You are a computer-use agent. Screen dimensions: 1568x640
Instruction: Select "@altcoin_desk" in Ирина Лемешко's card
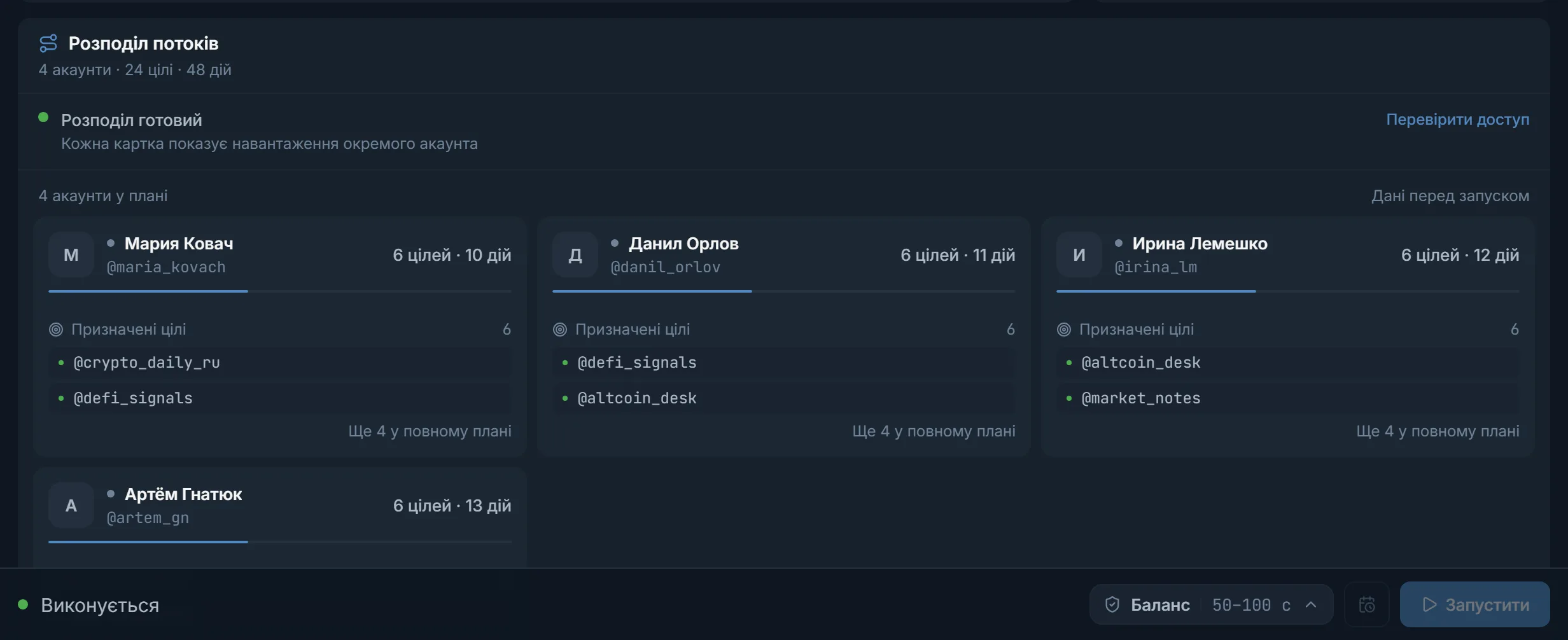point(1288,363)
